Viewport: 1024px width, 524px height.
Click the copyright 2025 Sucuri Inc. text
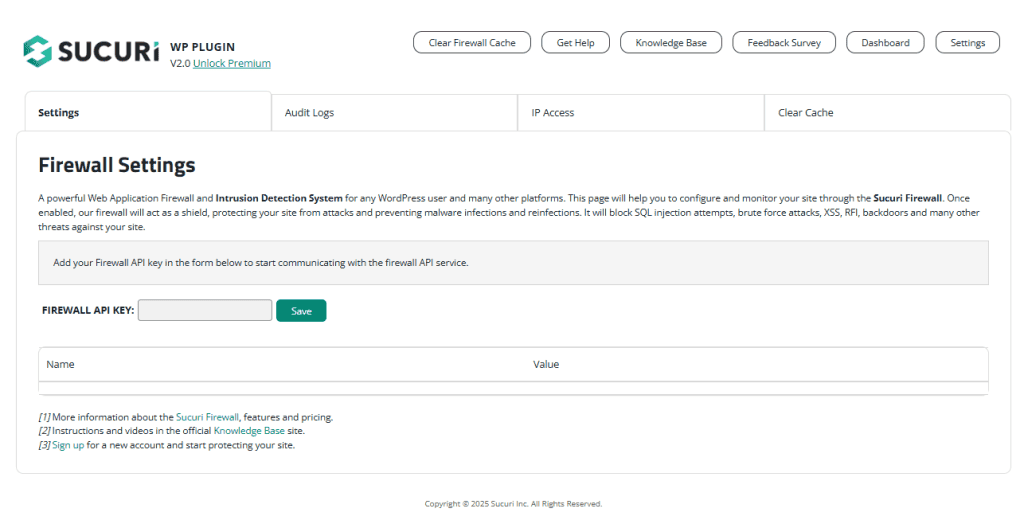pyautogui.click(x=513, y=504)
